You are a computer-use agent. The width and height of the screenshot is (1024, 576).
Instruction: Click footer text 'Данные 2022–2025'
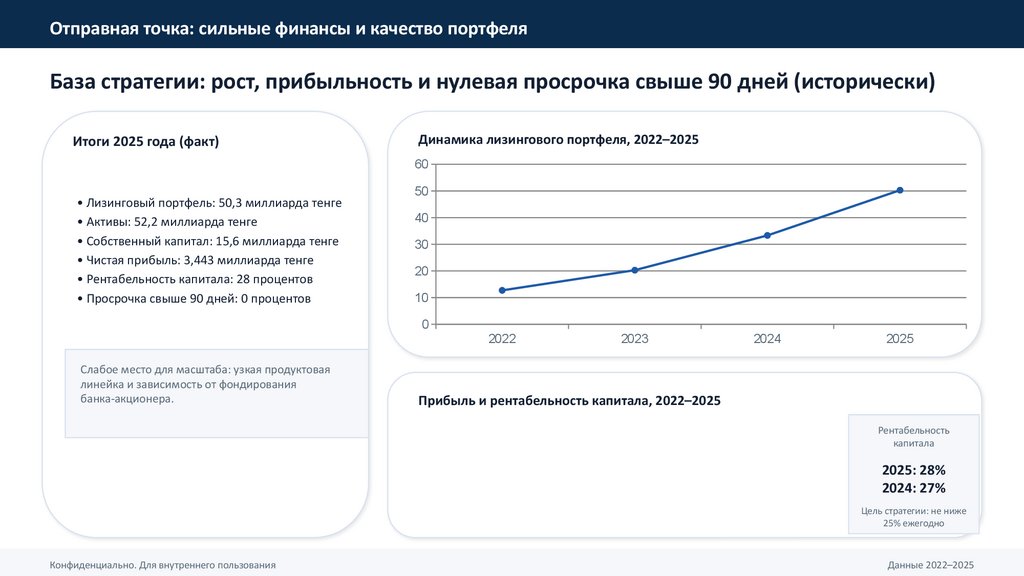point(930,565)
